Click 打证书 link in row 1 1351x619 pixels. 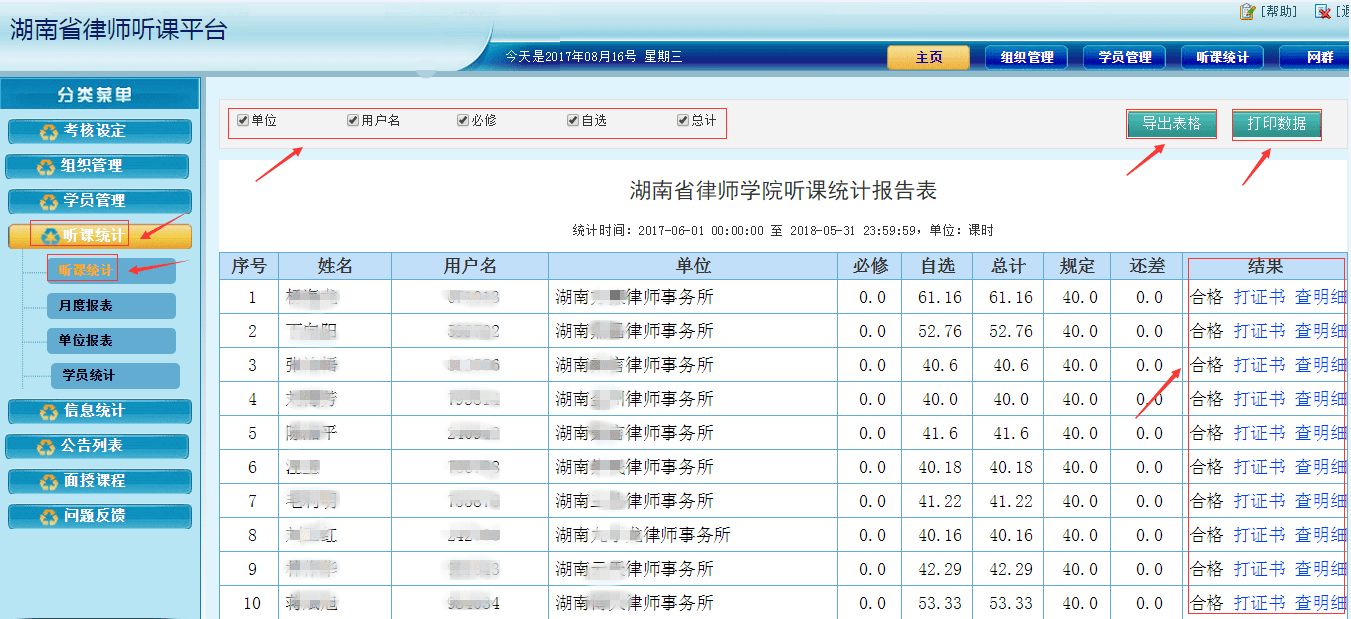[1259, 297]
